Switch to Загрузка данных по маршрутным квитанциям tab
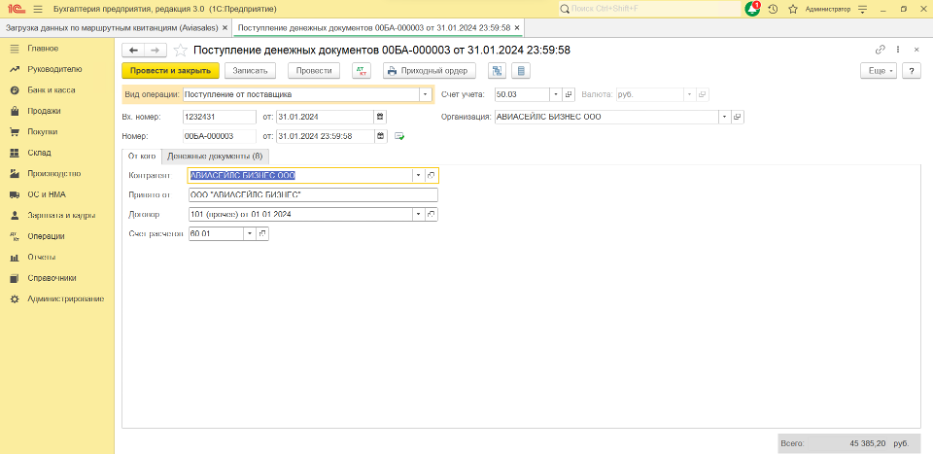This screenshot has width=934, height=454. pos(112,28)
